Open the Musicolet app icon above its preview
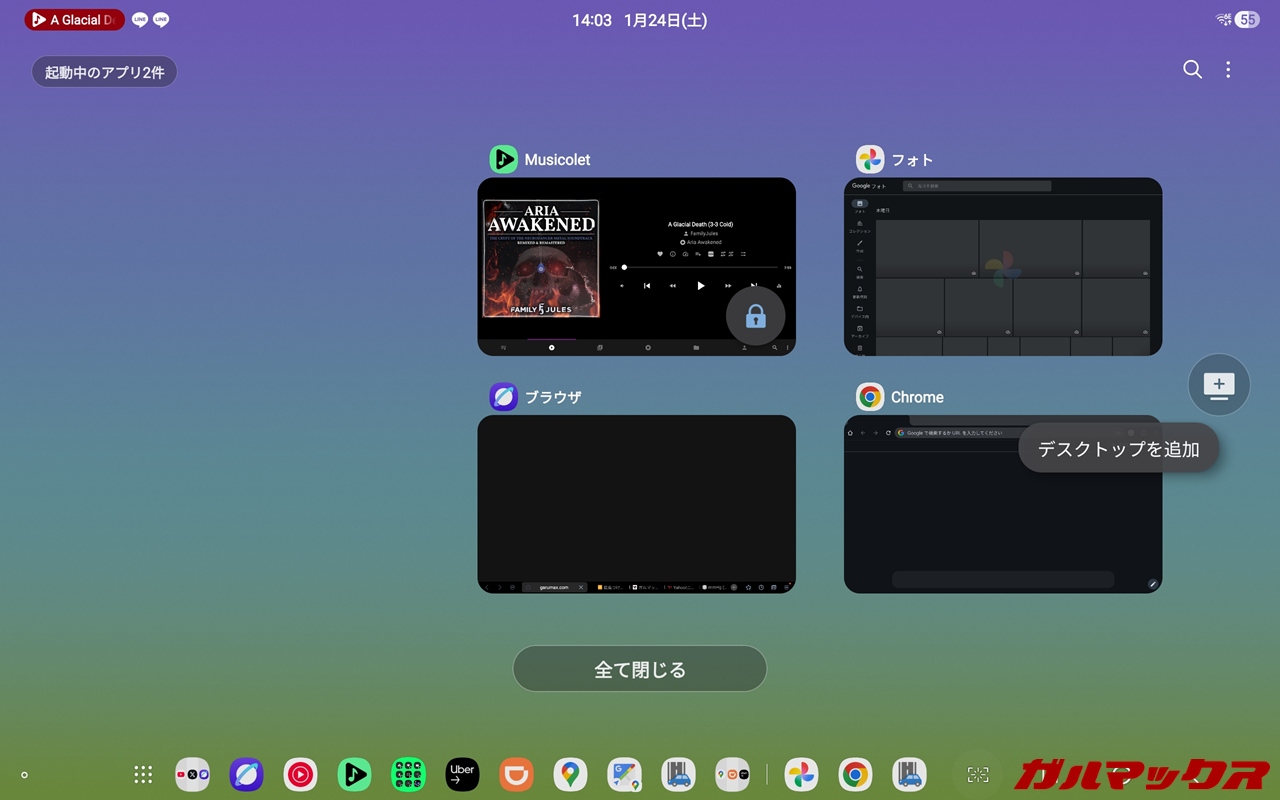Screen dimensions: 1280x800 503,159
